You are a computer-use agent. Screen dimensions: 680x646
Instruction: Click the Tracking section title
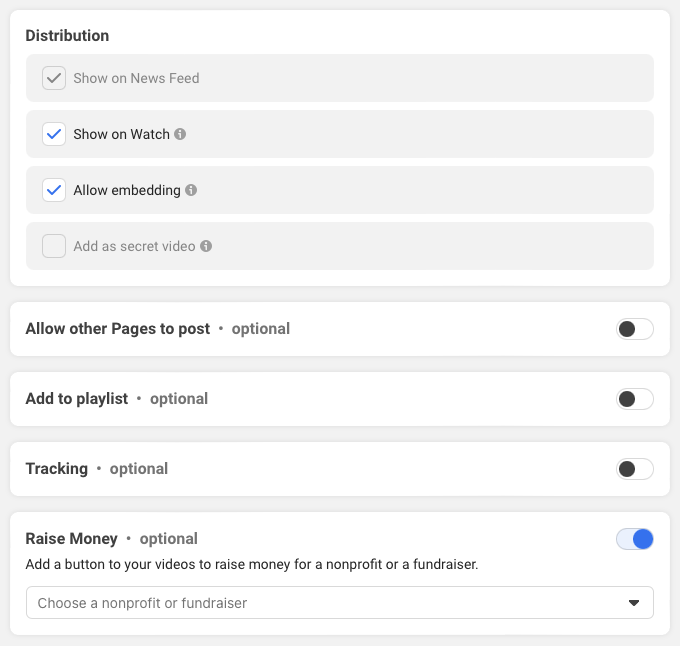click(57, 469)
